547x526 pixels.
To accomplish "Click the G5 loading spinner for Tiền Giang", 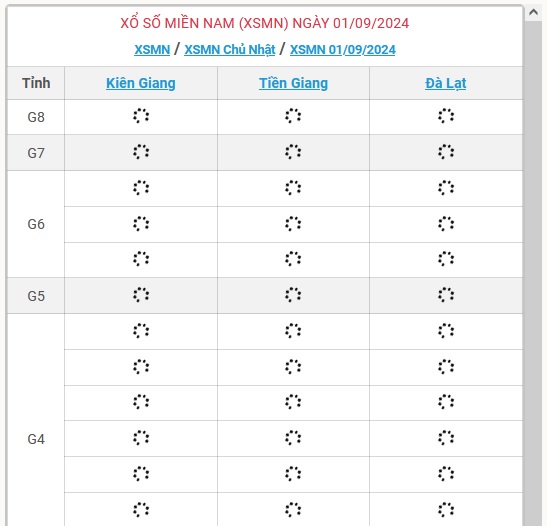I will point(293,295).
